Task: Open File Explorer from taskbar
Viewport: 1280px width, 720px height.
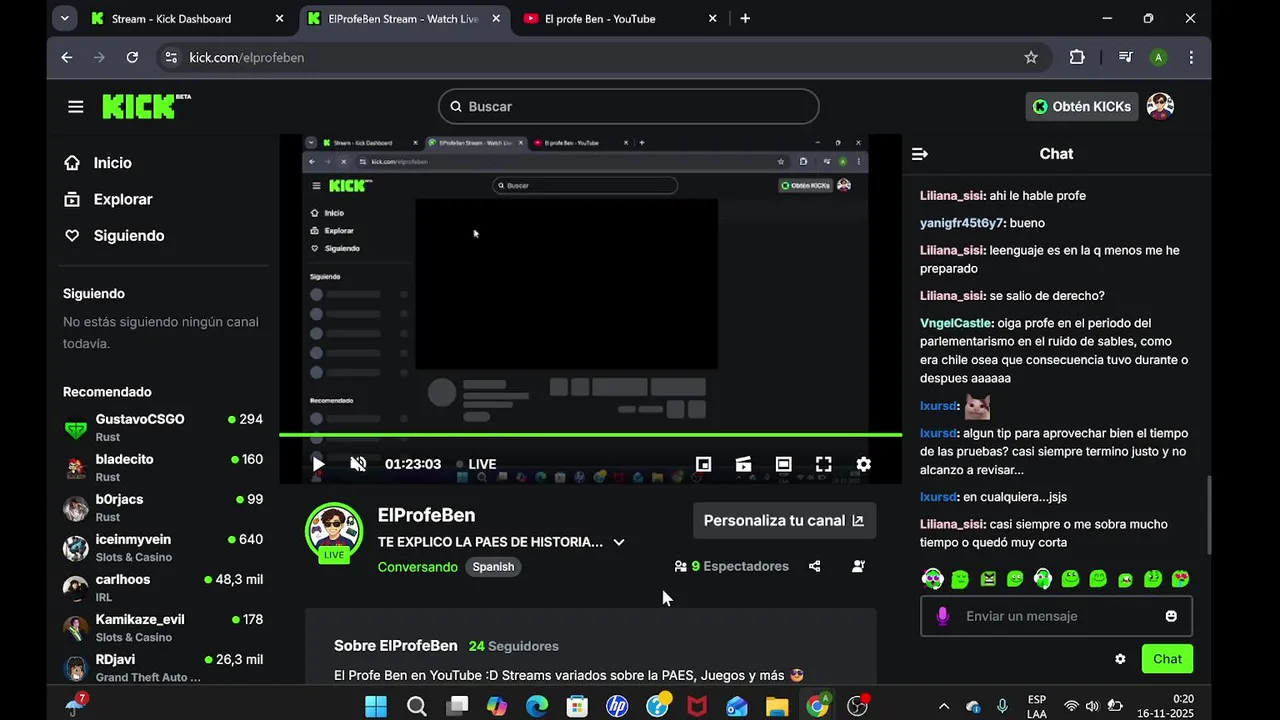Action: tap(777, 706)
